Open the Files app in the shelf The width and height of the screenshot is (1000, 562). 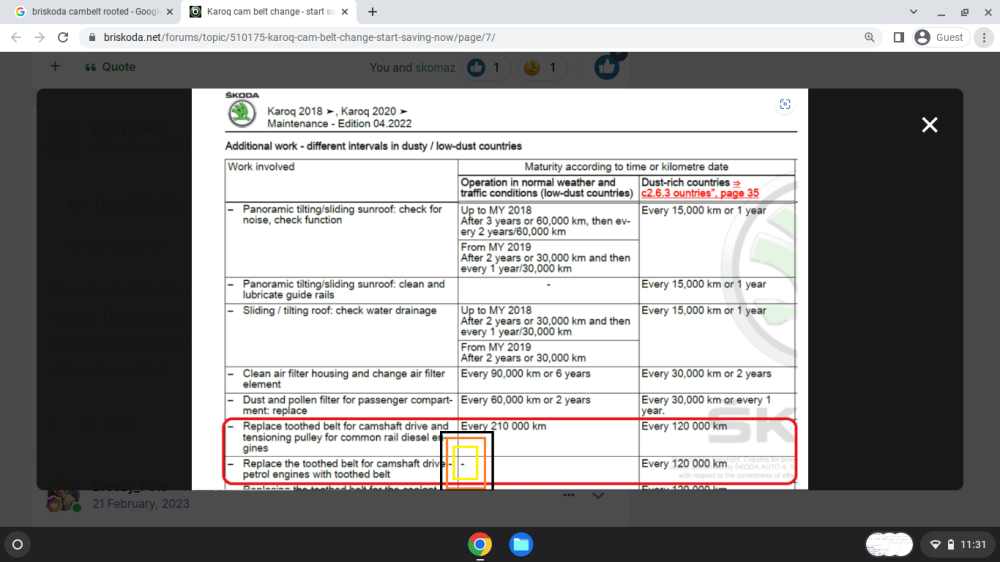click(521, 545)
